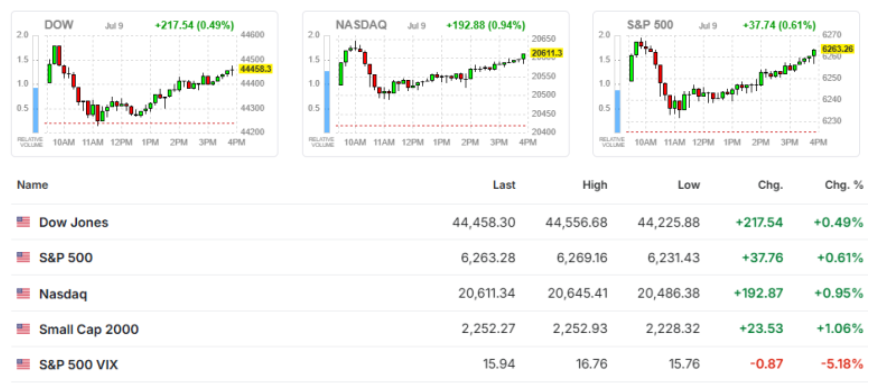Click the +37.74 (0.61%) change above S&P chart
The width and height of the screenshot is (872, 388).
click(779, 26)
